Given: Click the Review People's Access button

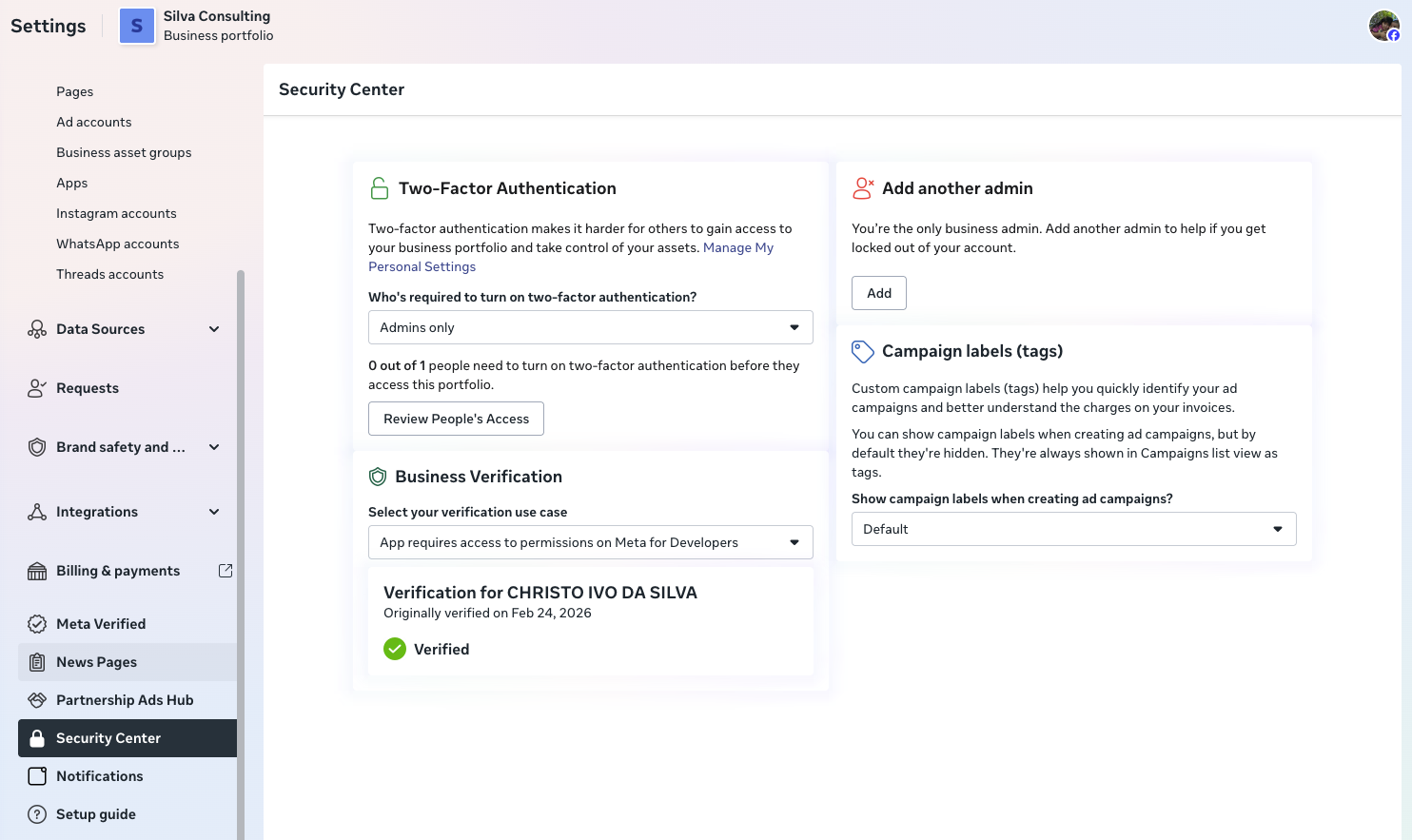Looking at the screenshot, I should pyautogui.click(x=456, y=419).
